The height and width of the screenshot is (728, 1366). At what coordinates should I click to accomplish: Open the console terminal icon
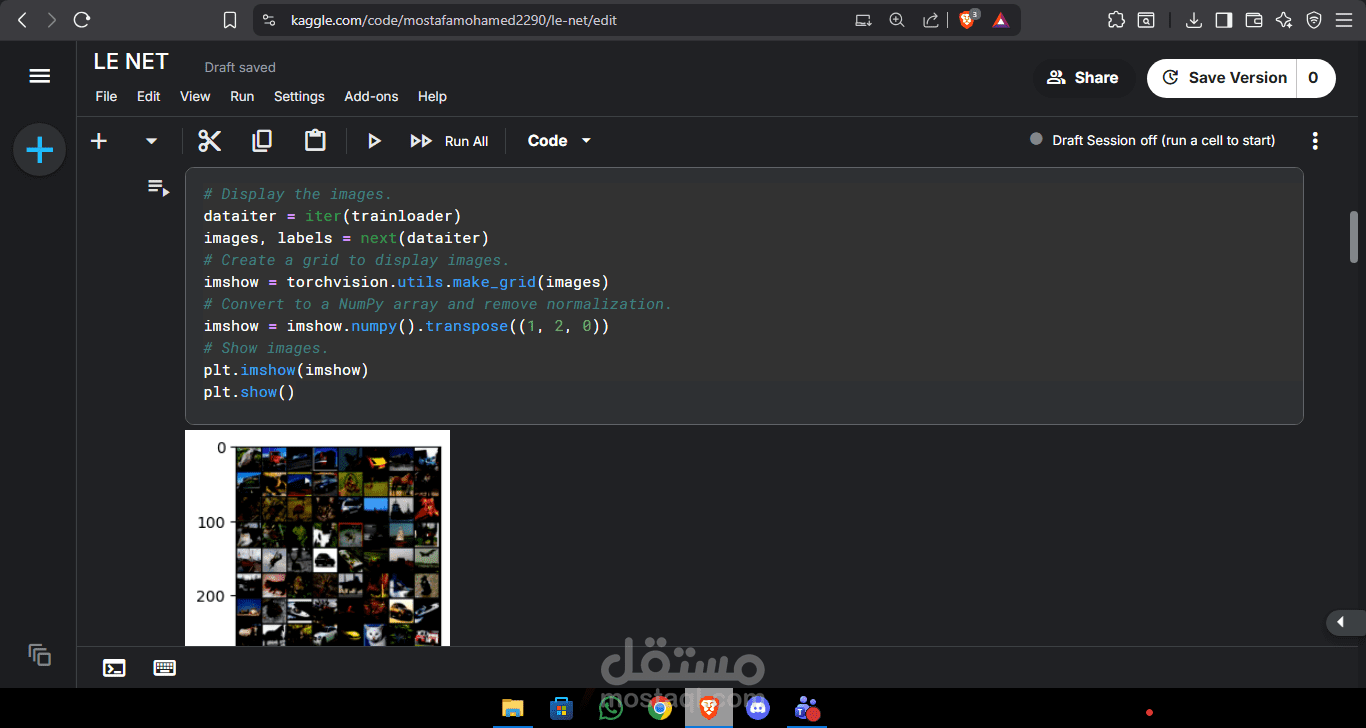point(114,668)
